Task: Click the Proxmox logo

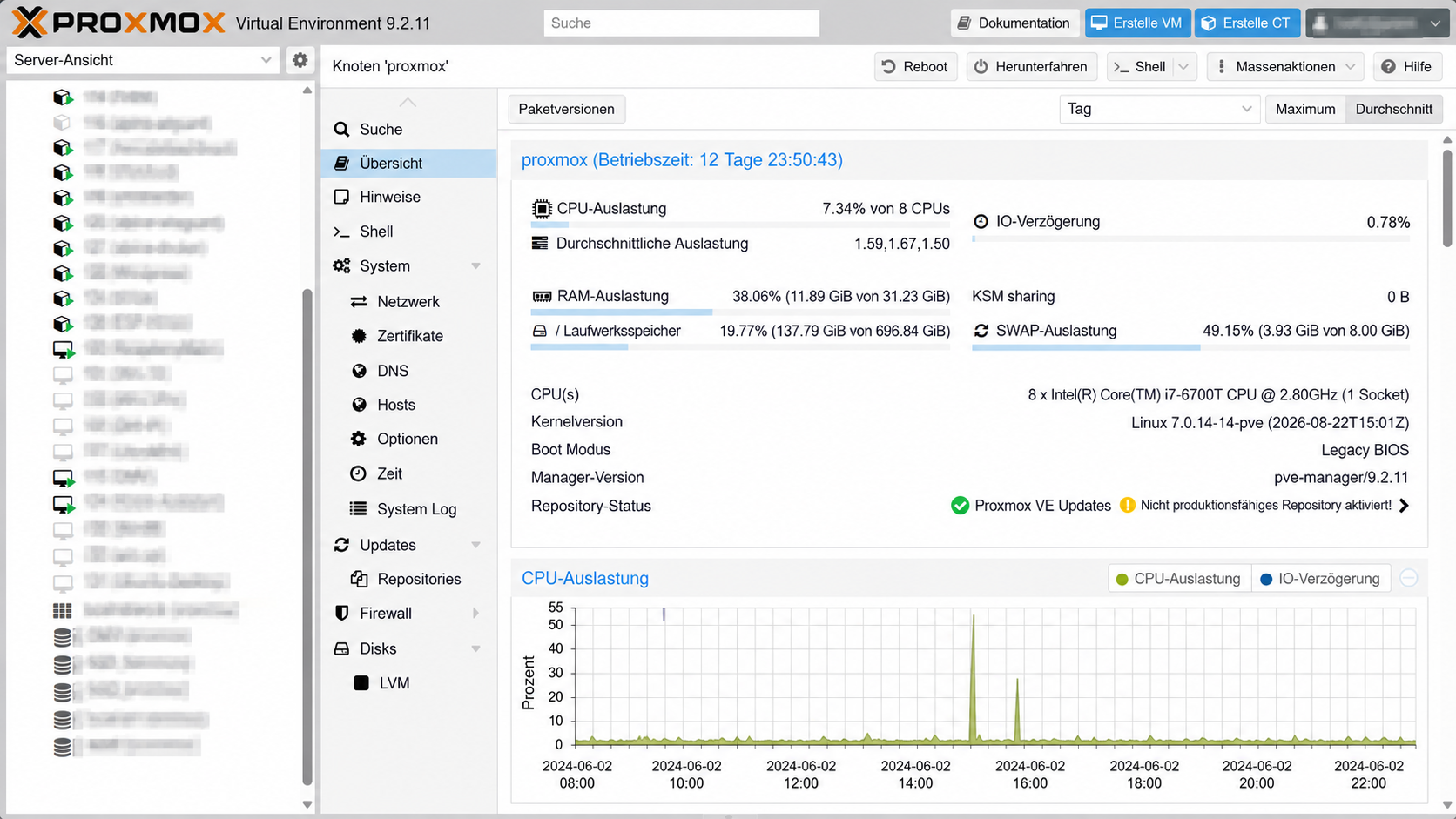Action: (x=119, y=23)
